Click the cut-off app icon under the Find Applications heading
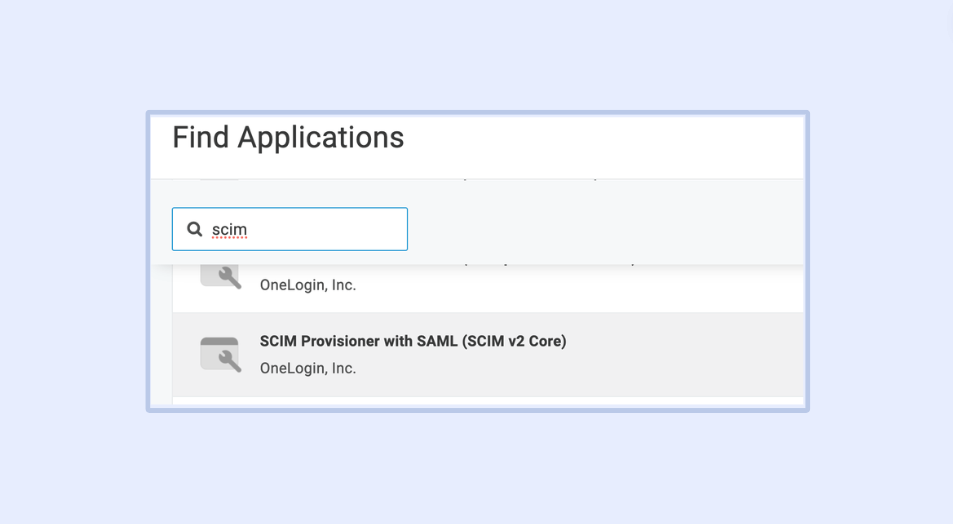This screenshot has height=524, width=953. point(219,179)
